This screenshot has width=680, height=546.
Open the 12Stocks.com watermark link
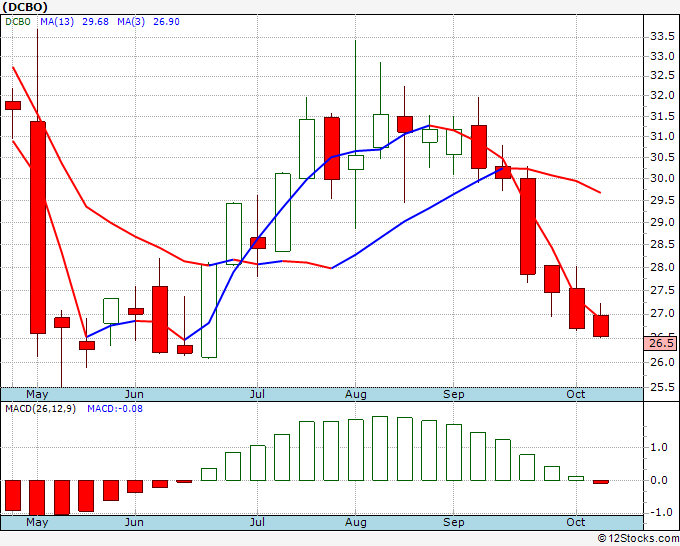tap(635, 538)
